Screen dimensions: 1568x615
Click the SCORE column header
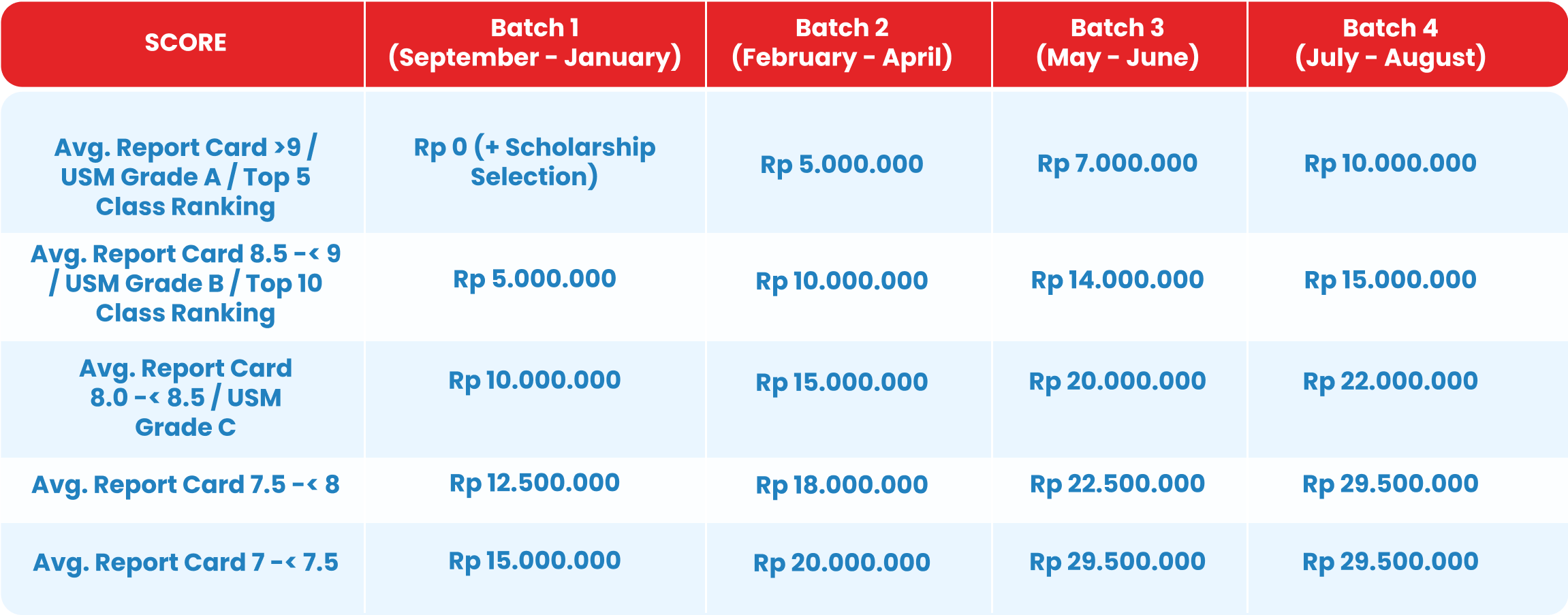(x=185, y=43)
